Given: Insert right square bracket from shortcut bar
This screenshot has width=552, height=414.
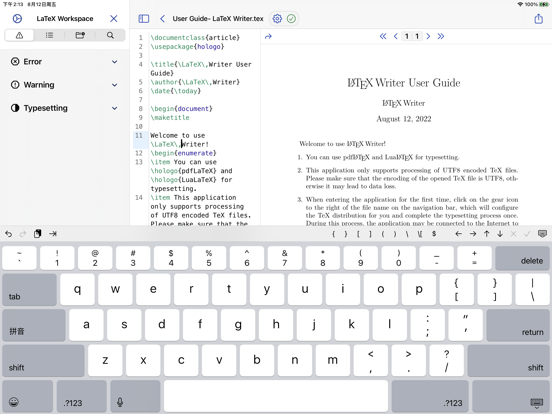Looking at the screenshot, I should click(370, 234).
